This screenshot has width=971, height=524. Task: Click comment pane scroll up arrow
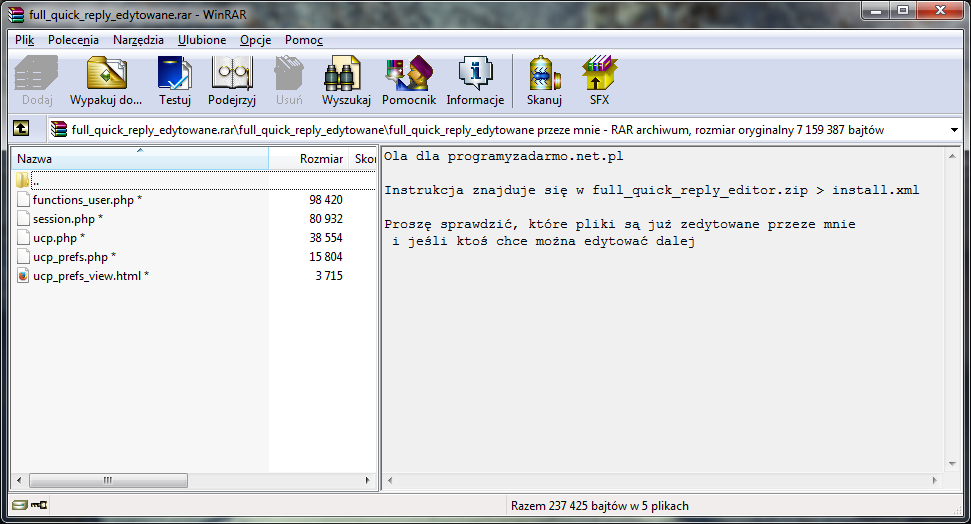[952, 156]
